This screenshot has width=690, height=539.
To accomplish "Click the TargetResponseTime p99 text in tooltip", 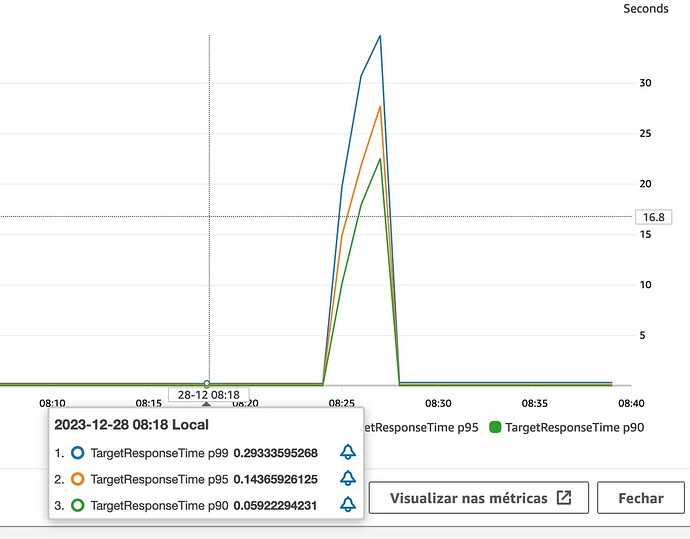I will [x=159, y=453].
